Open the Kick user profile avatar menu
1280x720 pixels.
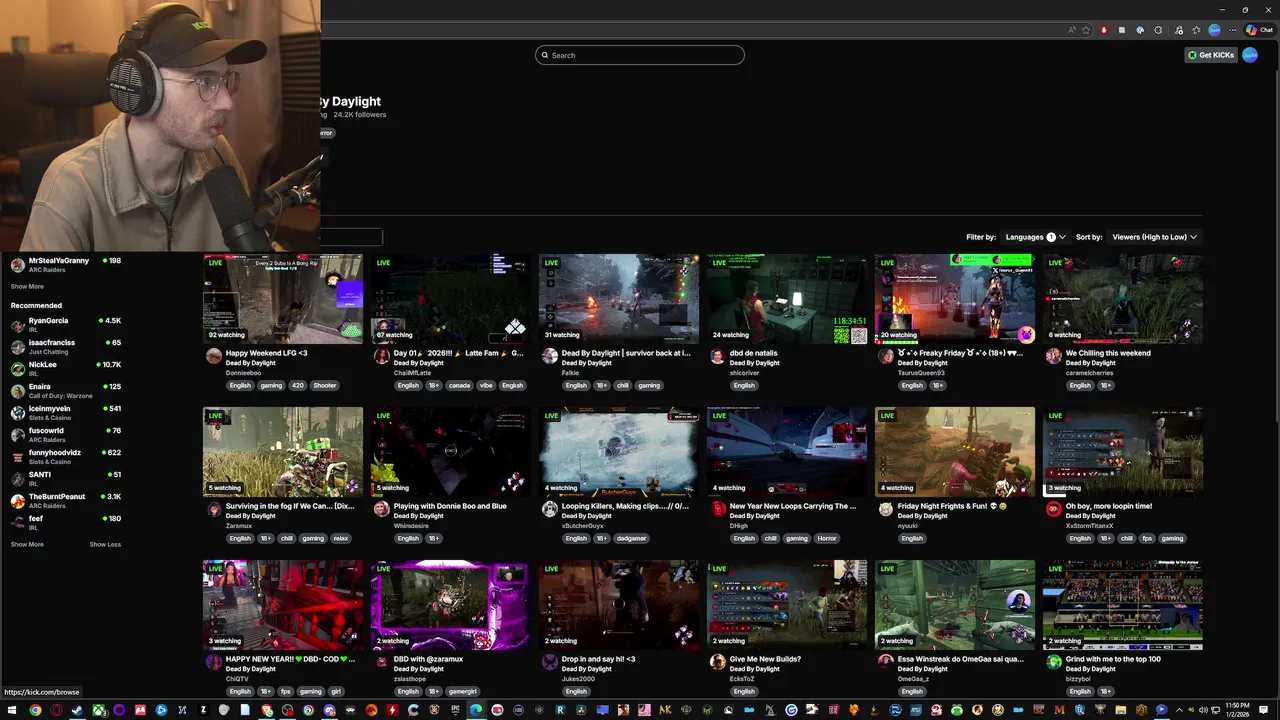[x=1250, y=55]
